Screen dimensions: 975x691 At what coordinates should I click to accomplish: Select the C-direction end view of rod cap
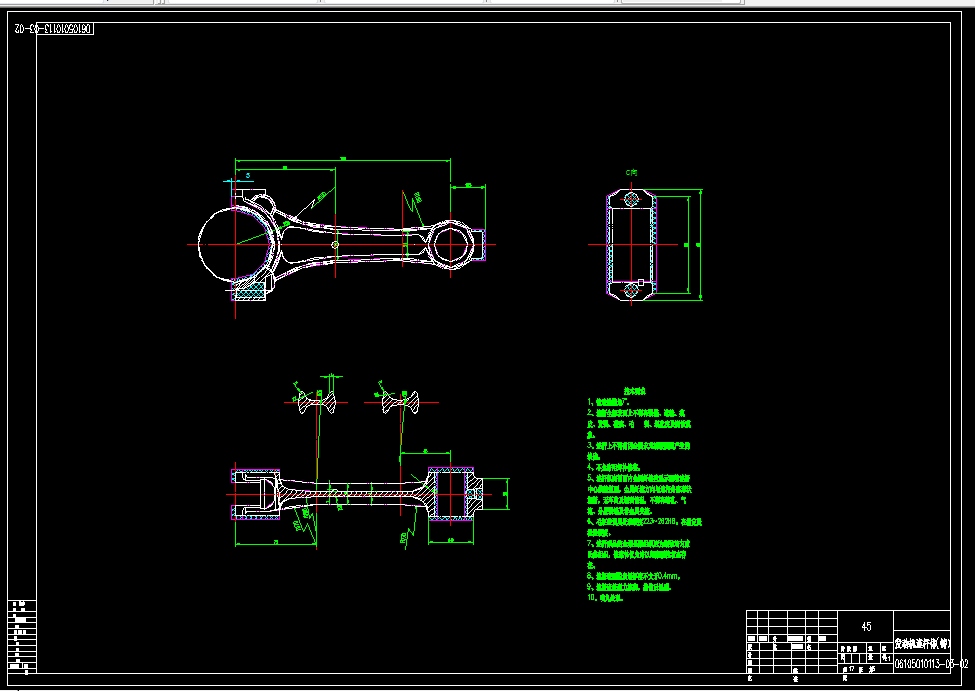631,246
